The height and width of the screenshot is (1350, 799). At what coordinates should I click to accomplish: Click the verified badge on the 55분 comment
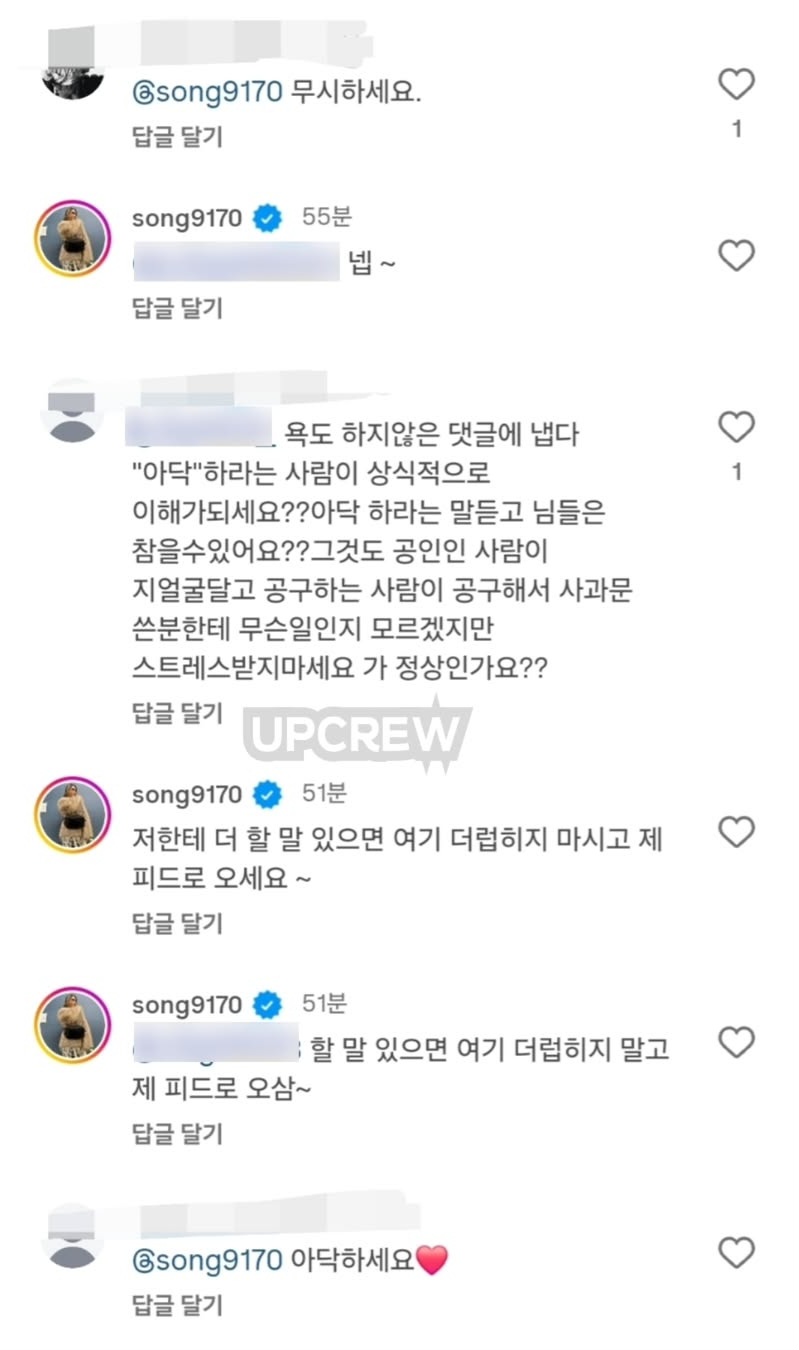[x=266, y=218]
